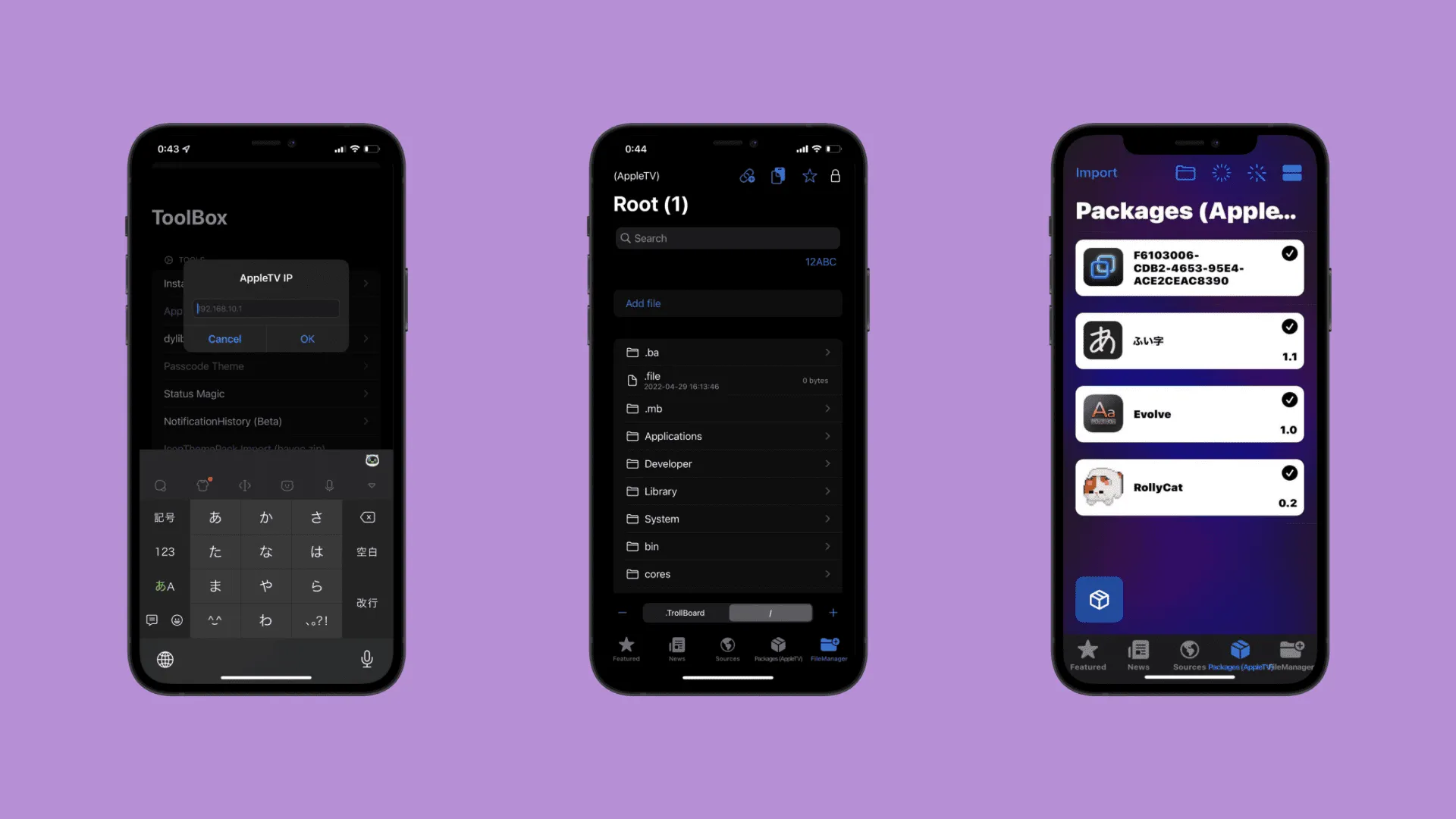Tap the FileManager tab in TrollBoard
The width and height of the screenshot is (1456, 819).
(x=830, y=648)
